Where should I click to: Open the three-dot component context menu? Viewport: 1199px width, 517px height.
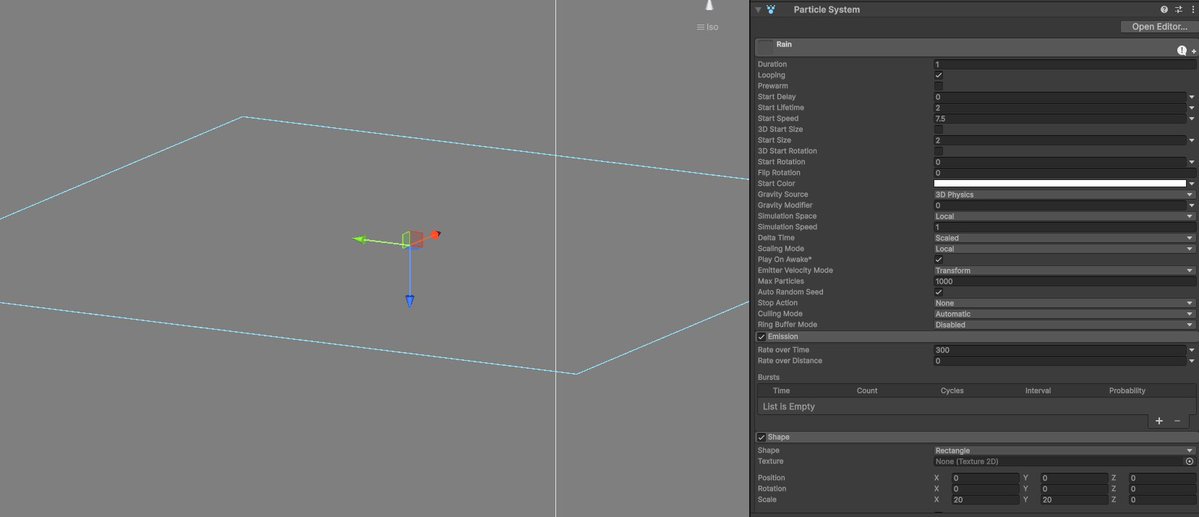(x=1193, y=10)
